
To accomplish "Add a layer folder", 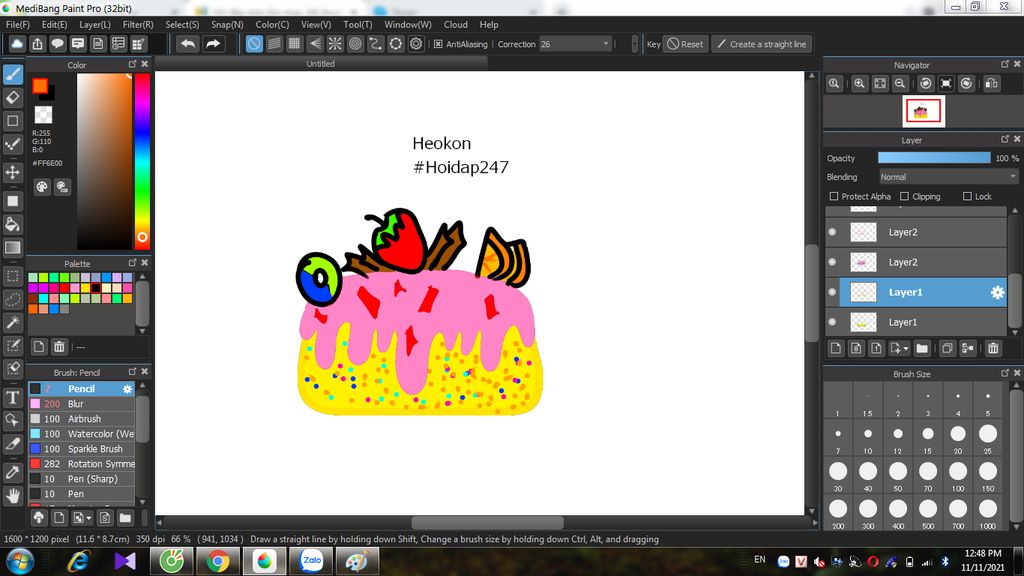I will click(922, 348).
